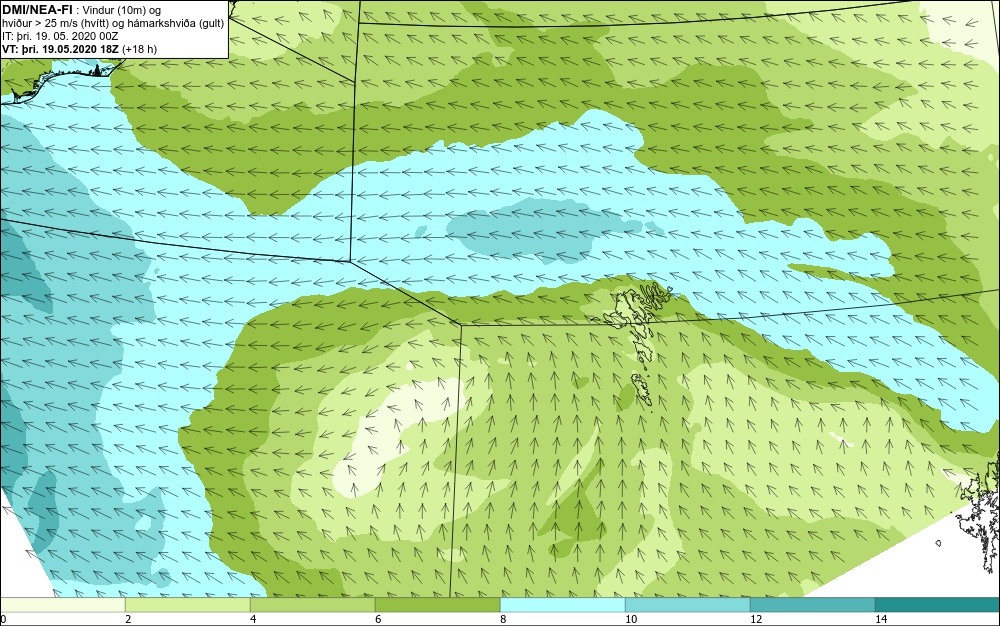Image resolution: width=1000 pixels, height=626 pixels.
Task: Click the 'VT: þri. 19.05.2020 18Z' line
Action: 79,49
